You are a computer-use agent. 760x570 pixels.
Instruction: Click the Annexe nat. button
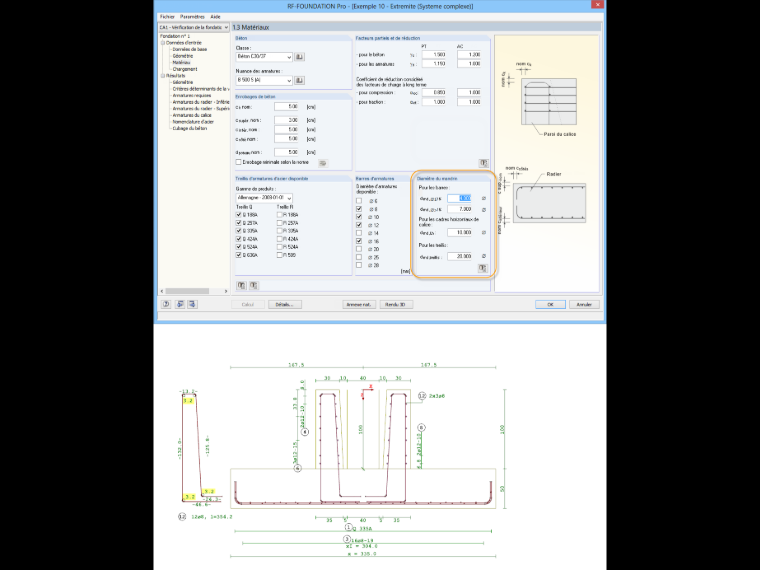tap(359, 304)
